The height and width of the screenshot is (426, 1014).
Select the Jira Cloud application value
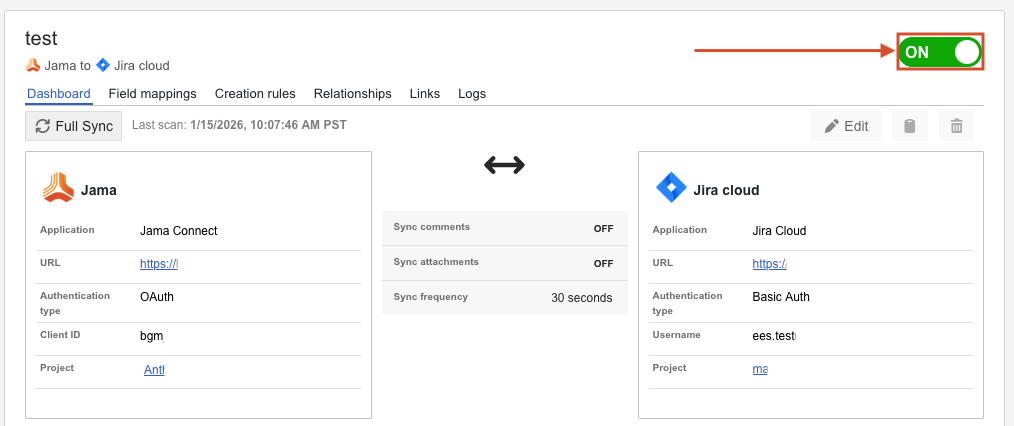(779, 231)
